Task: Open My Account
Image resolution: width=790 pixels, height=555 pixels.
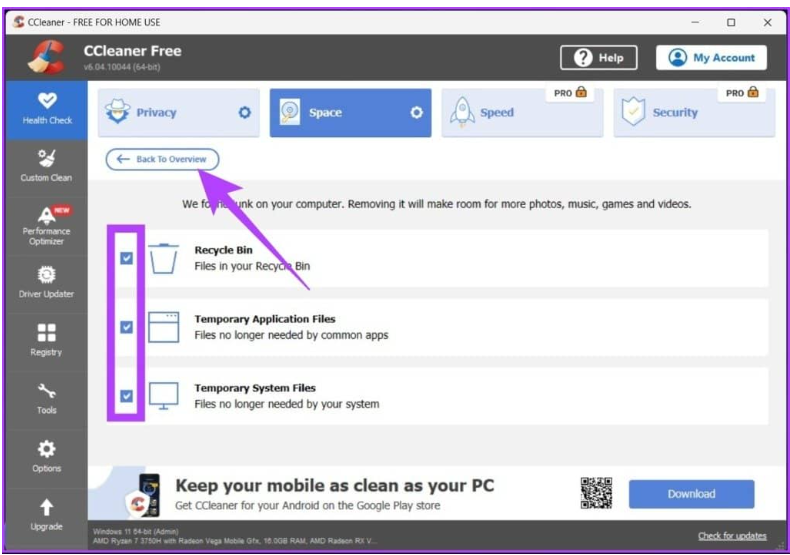Action: click(x=711, y=58)
